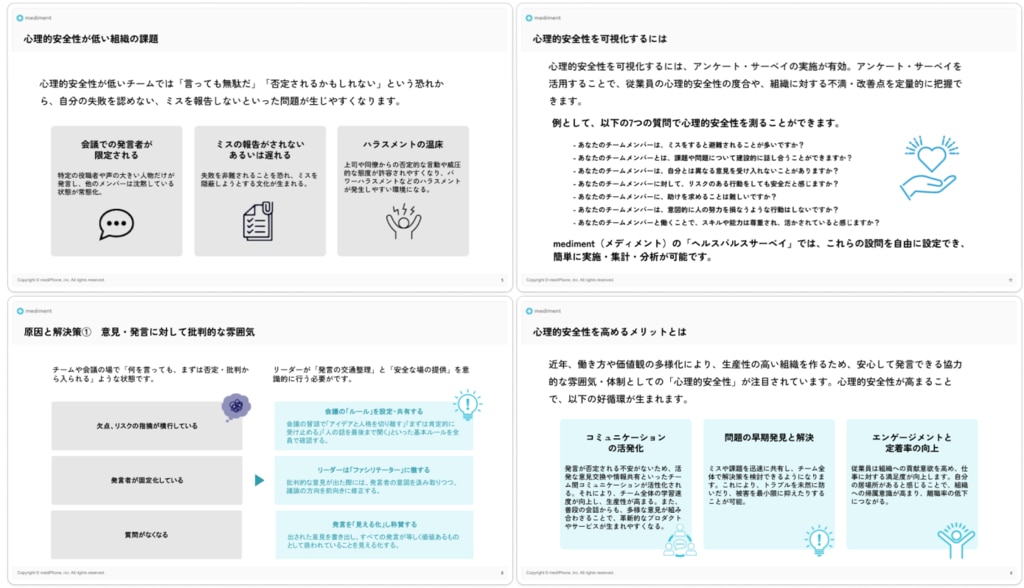This screenshot has width=1024, height=588.
Task: Click the 発言を「見える化」し称賛する solution box
Action: click(x=373, y=534)
